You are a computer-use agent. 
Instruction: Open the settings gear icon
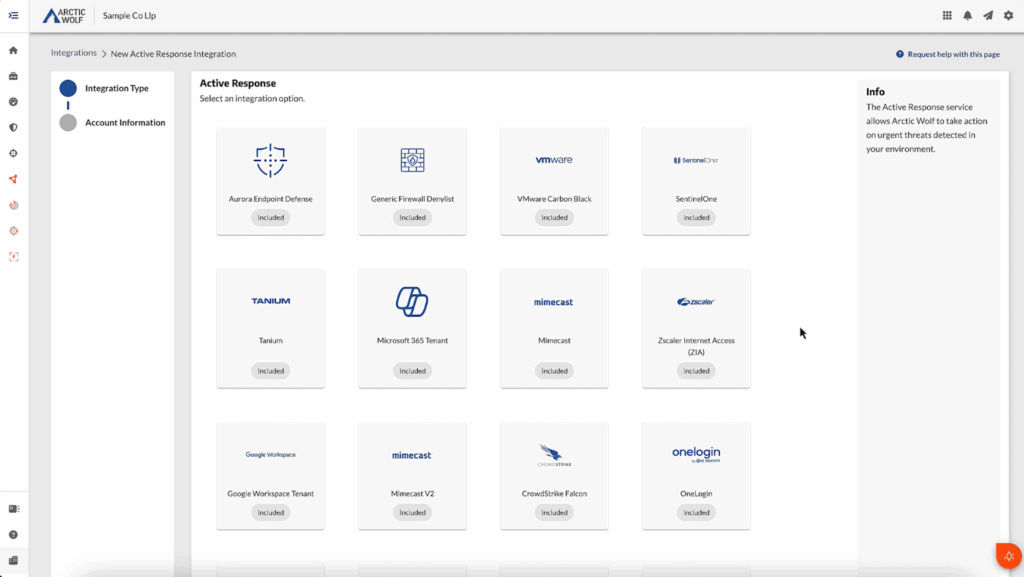pos(1008,16)
